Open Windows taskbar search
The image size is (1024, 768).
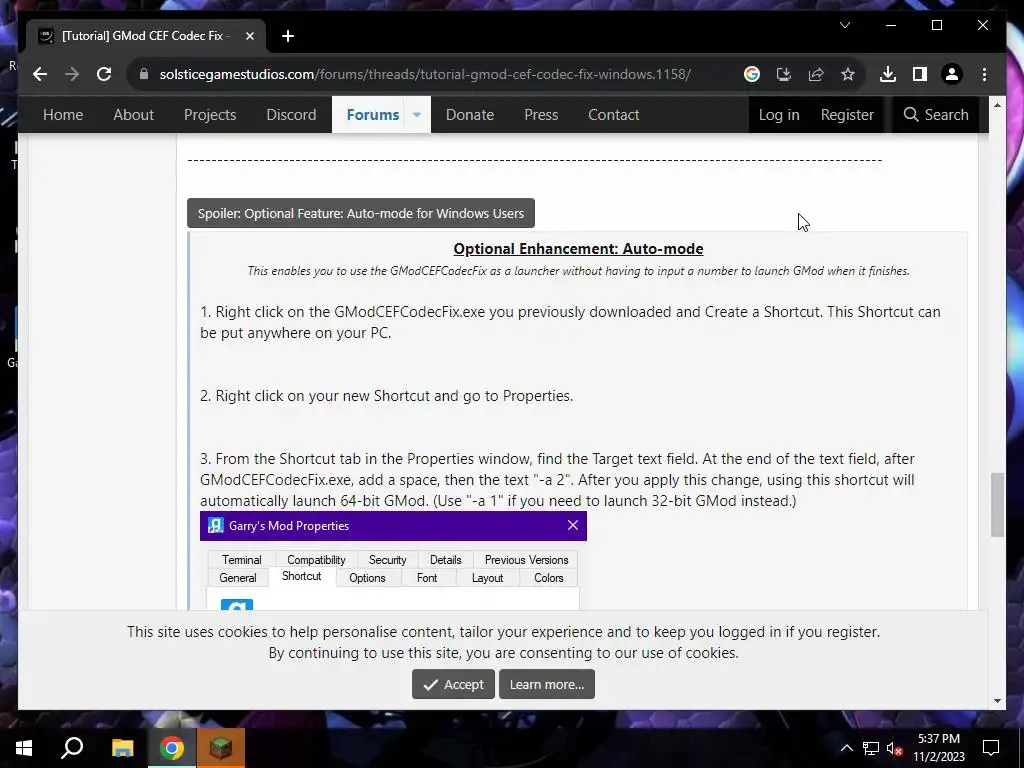point(72,748)
